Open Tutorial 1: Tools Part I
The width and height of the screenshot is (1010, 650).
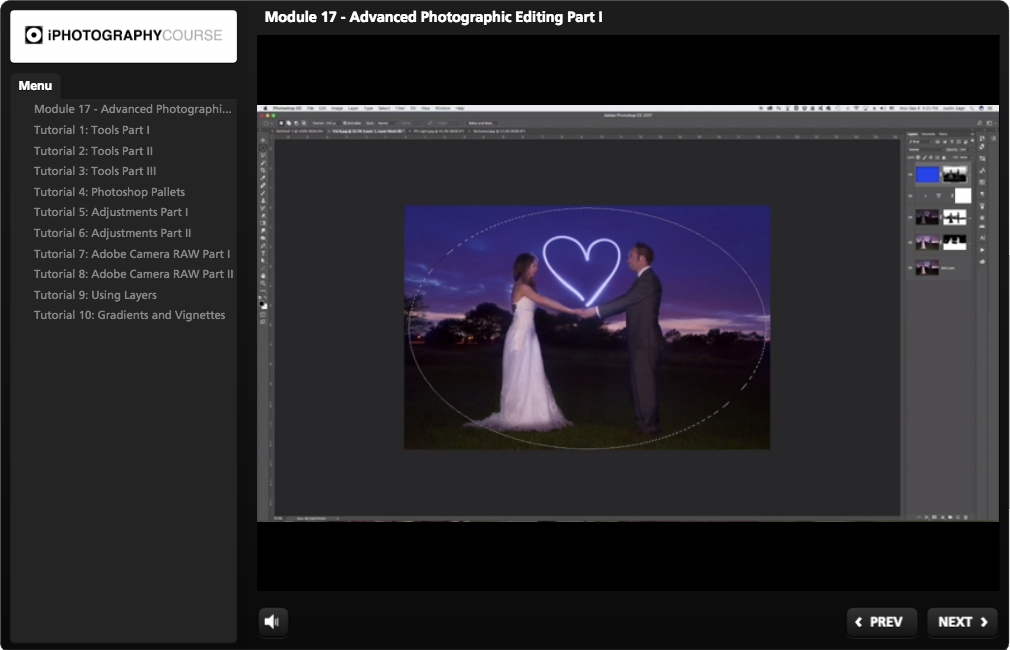91,130
